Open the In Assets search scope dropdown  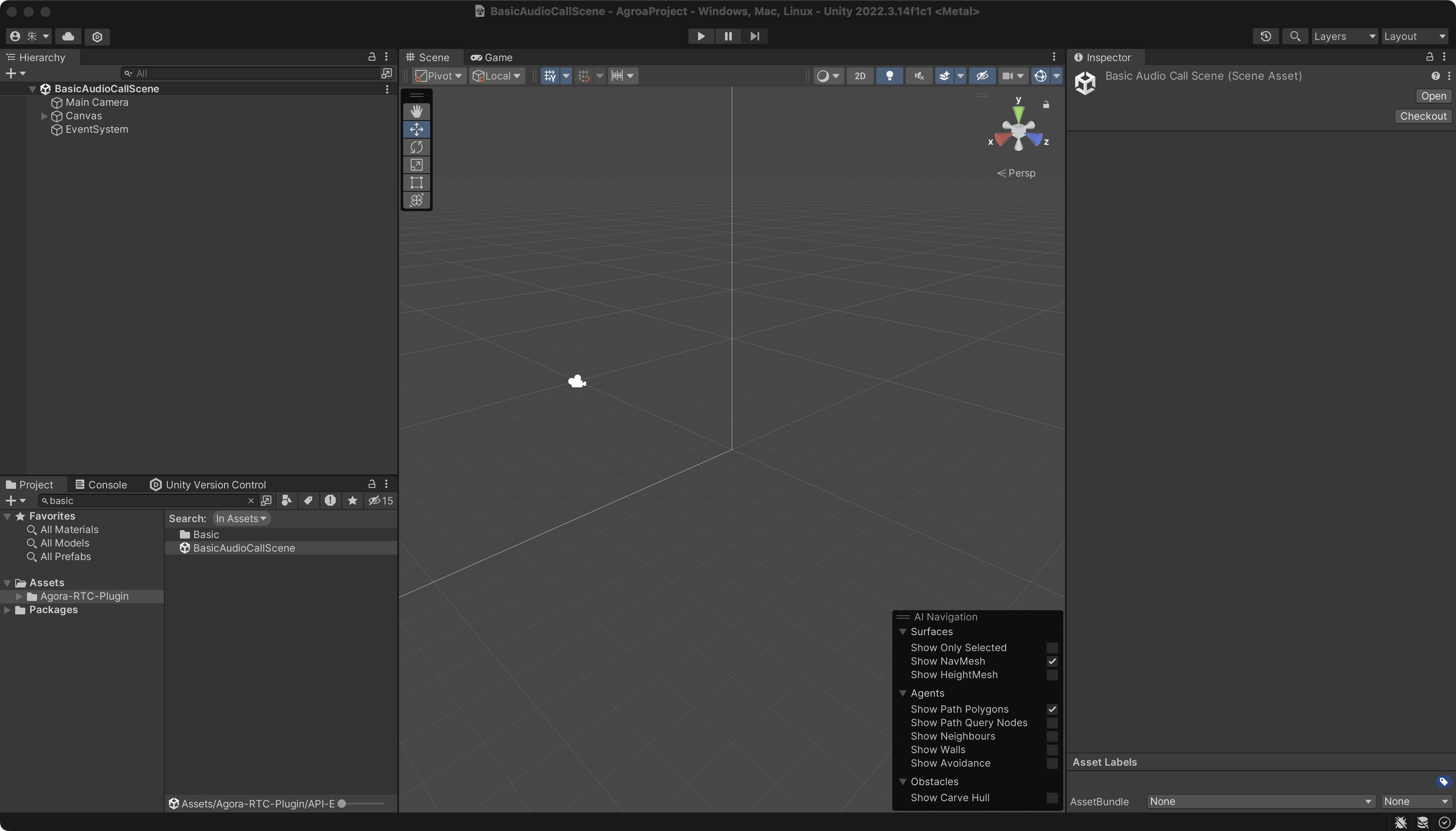[241, 518]
